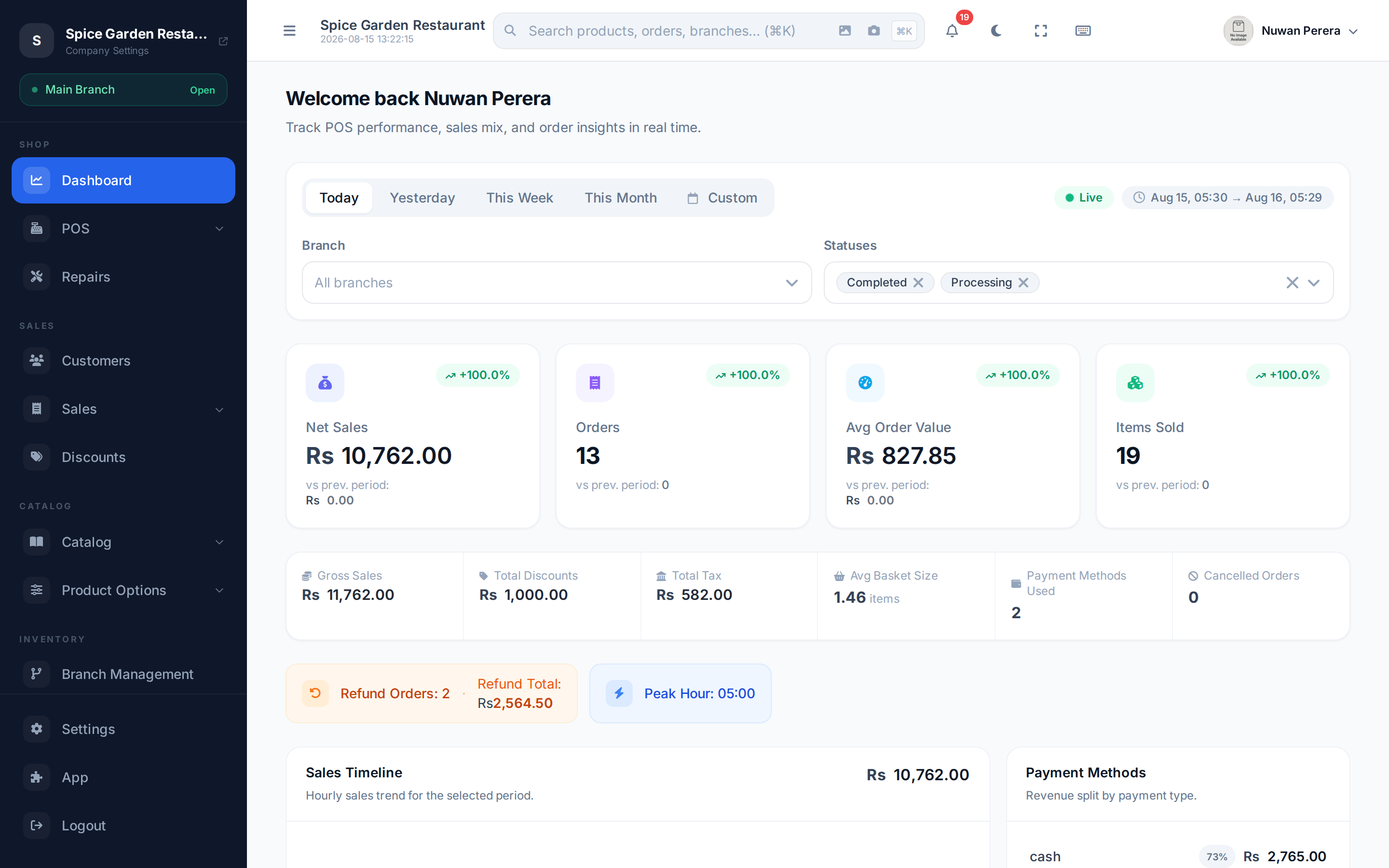Enter fullscreen using the expand icon
The width and height of the screenshot is (1389, 868).
(1041, 30)
